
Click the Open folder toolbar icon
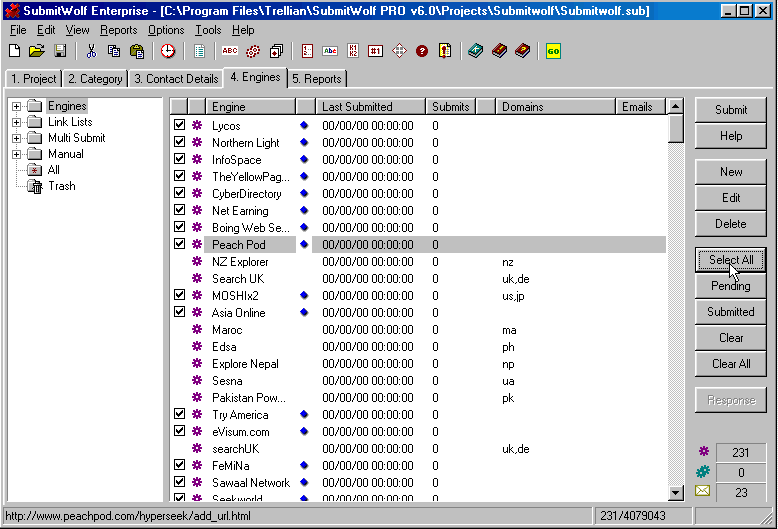pos(37,51)
